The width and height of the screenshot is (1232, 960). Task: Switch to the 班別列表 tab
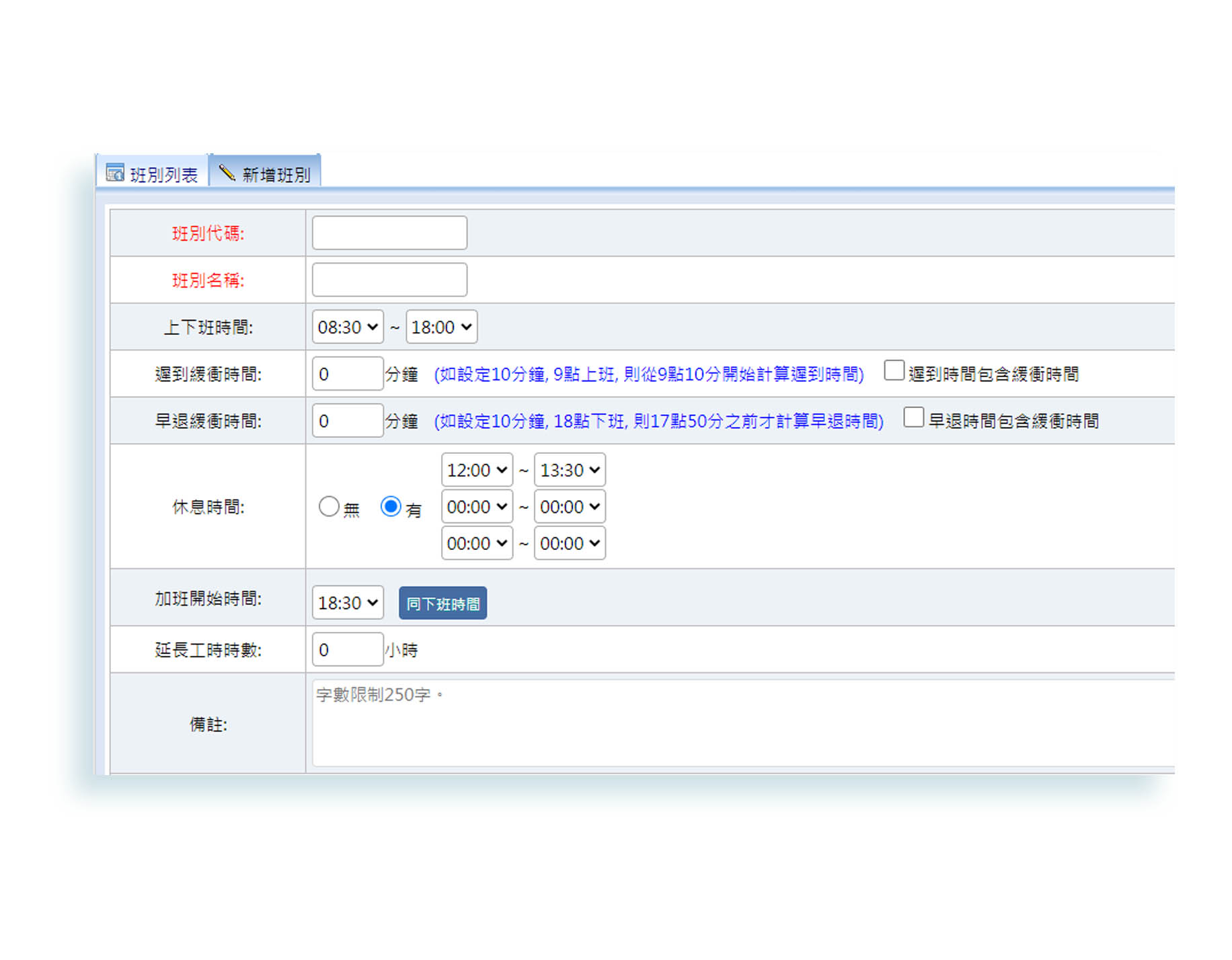click(x=163, y=175)
